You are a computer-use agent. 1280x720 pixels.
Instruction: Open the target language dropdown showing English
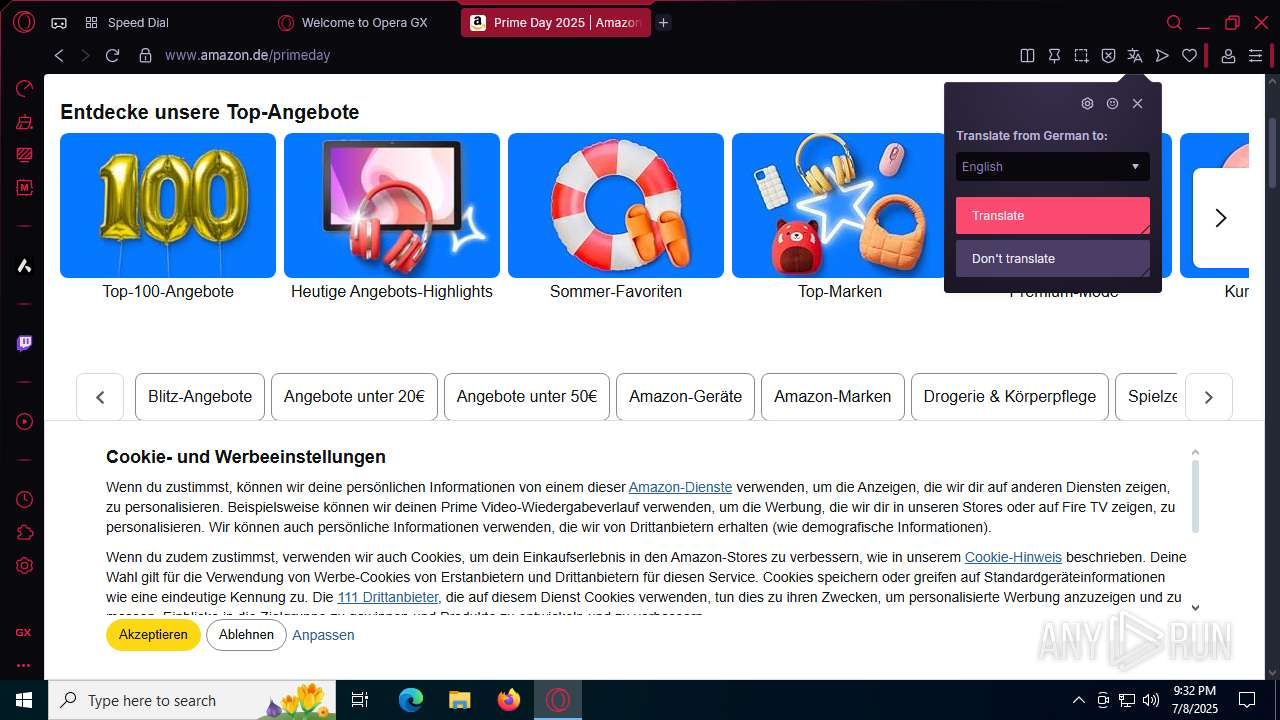click(1053, 167)
